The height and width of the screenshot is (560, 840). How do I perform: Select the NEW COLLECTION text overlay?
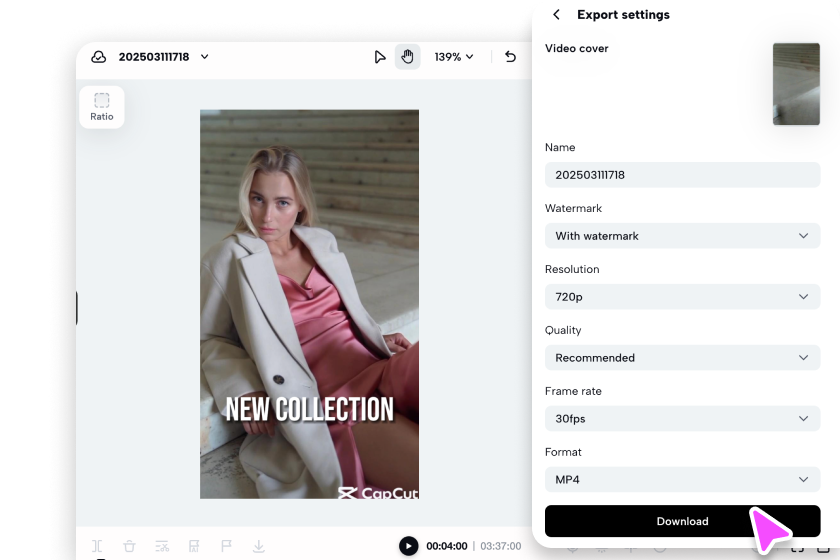(x=310, y=409)
